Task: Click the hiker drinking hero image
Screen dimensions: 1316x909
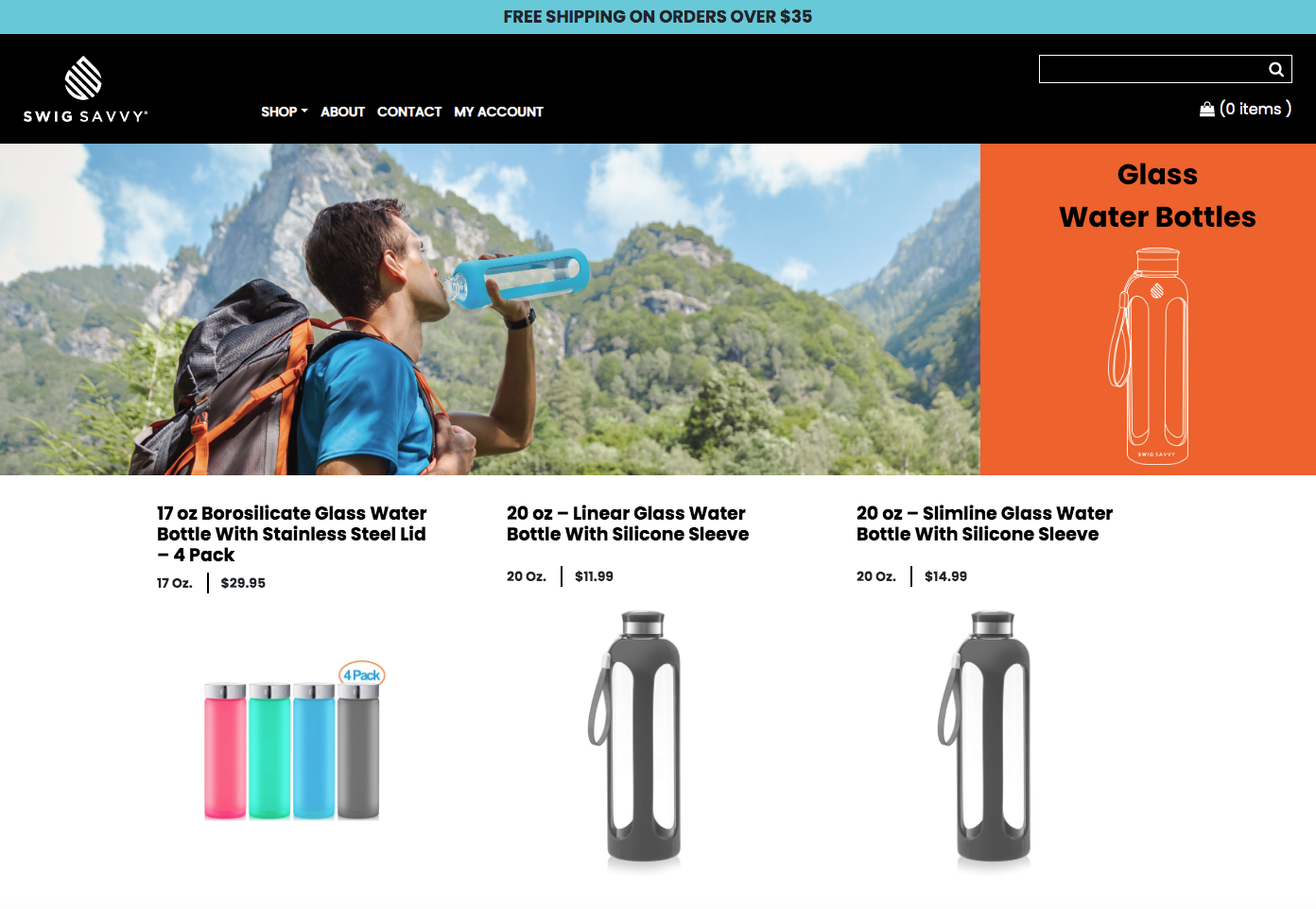Action: pyautogui.click(x=490, y=309)
